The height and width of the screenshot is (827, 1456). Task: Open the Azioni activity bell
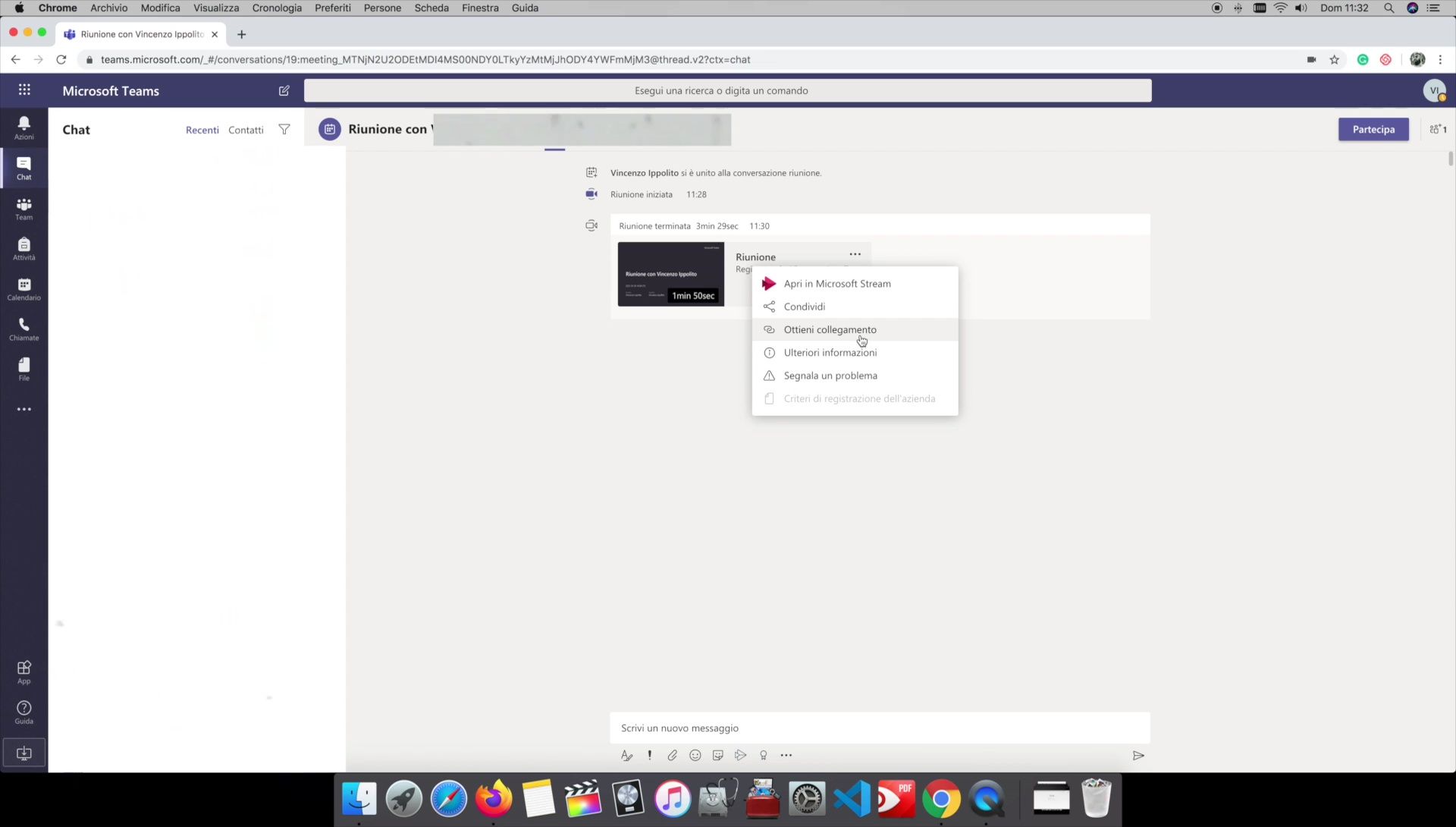(24, 127)
